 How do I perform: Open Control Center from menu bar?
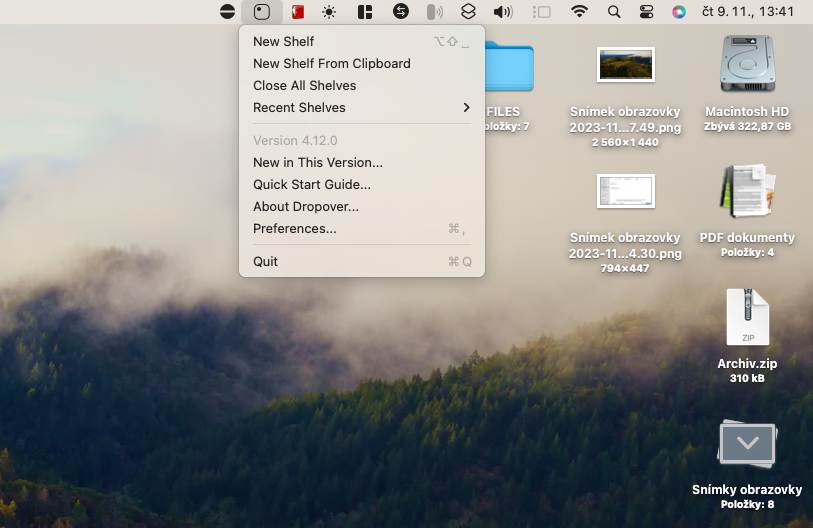pyautogui.click(x=647, y=11)
